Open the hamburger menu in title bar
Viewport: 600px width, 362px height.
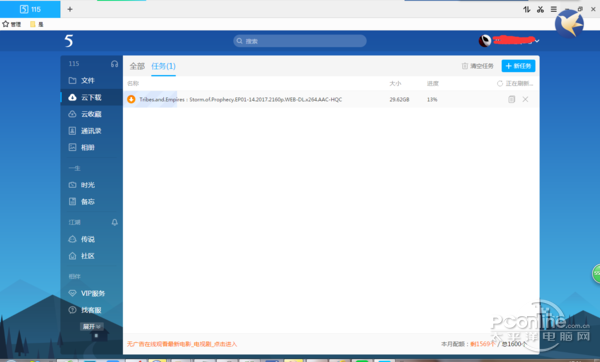554,9
